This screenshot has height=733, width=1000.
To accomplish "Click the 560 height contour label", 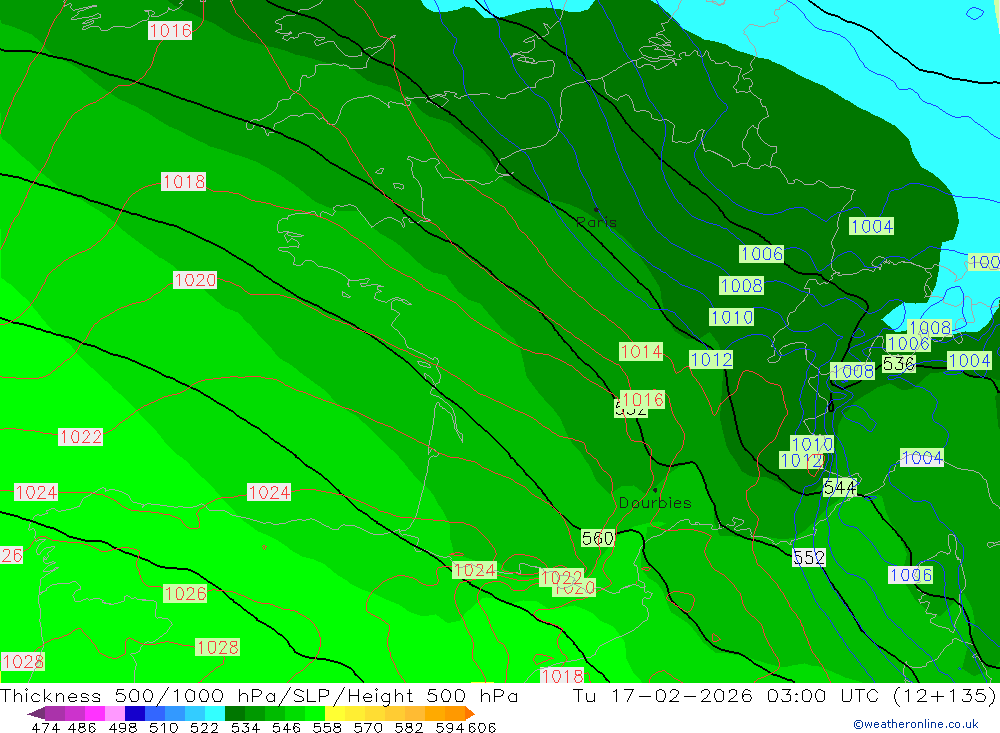I will 598,538.
